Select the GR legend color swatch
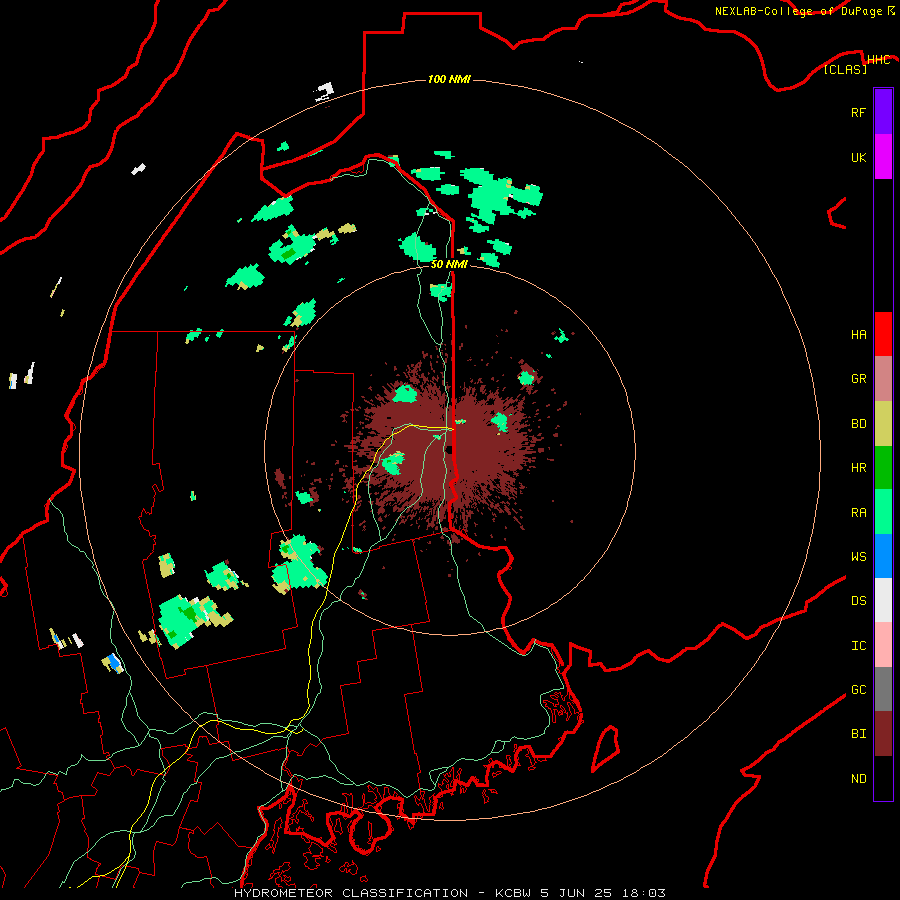This screenshot has height=900, width=900. pyautogui.click(x=883, y=379)
